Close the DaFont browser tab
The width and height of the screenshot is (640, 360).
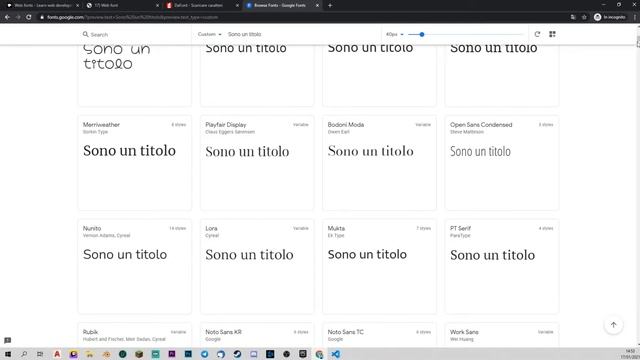pyautogui.click(x=237, y=5)
